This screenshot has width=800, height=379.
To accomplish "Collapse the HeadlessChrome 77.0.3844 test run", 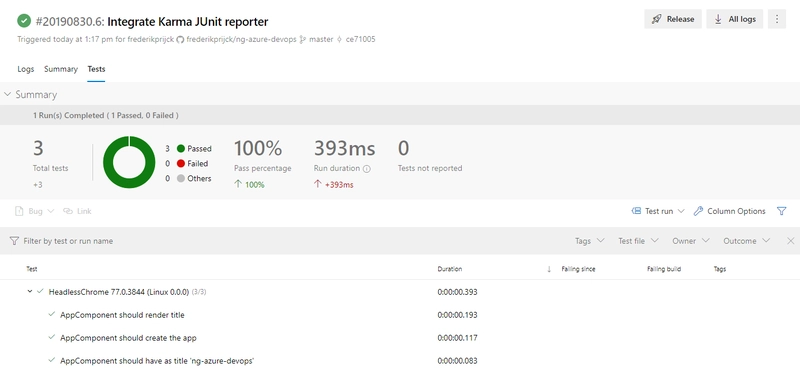I will coord(30,292).
